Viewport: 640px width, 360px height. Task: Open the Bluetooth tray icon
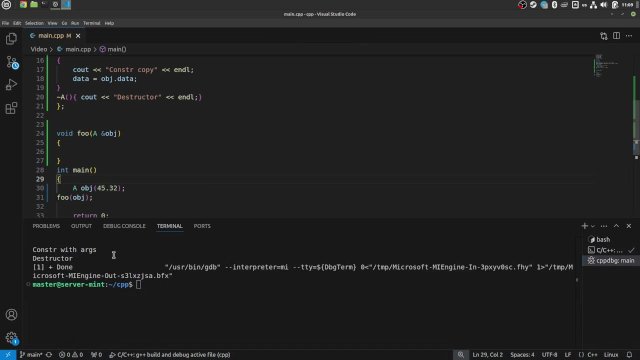pos(554,5)
